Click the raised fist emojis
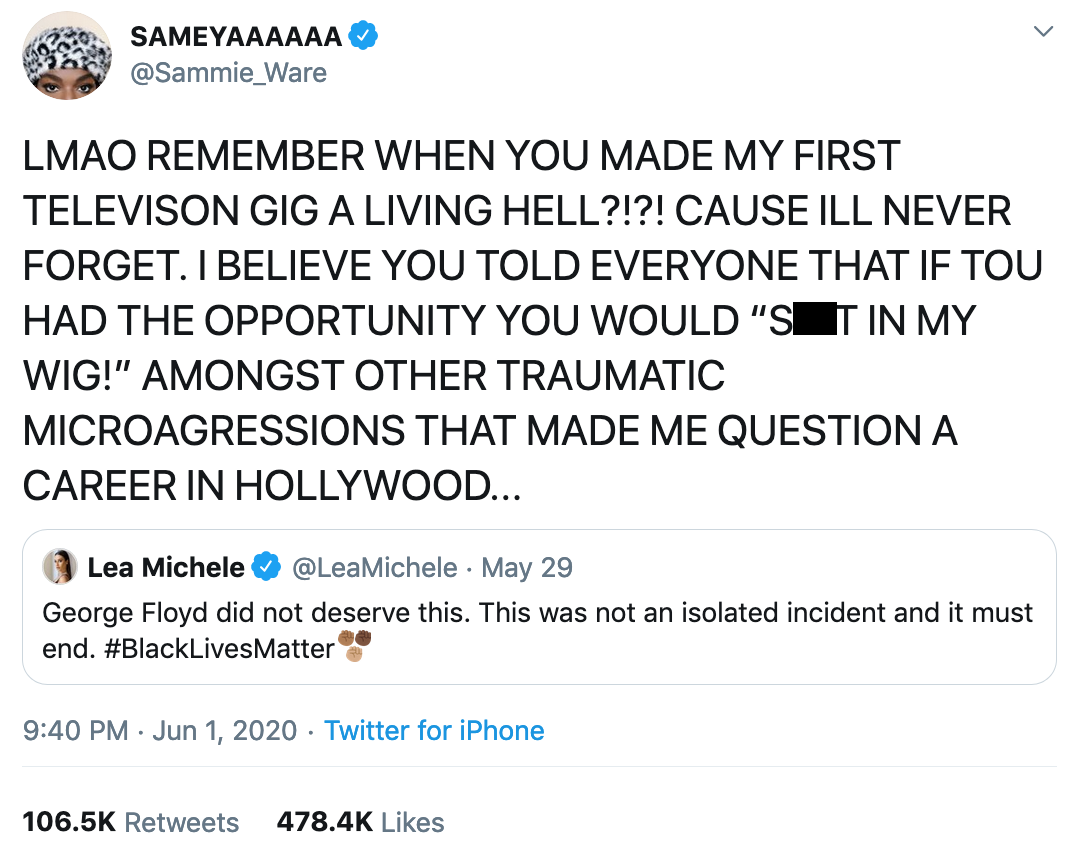This screenshot has width=1076, height=858. [x=355, y=646]
